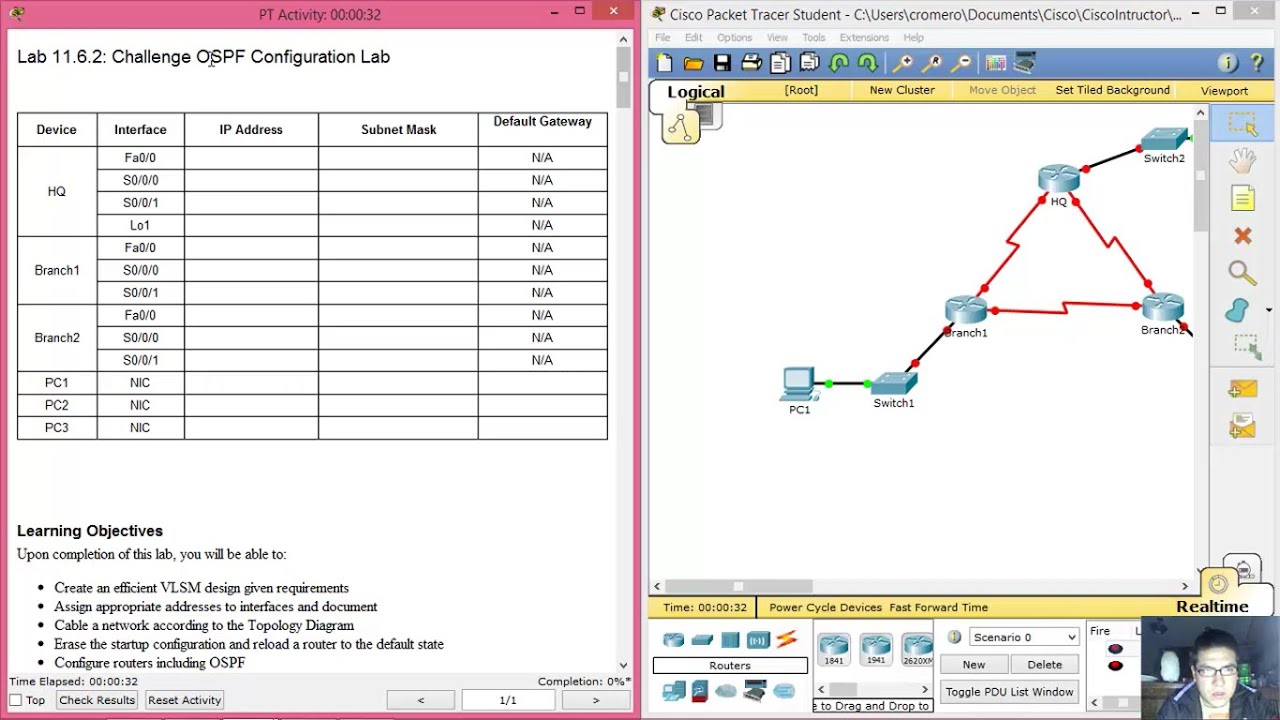Viewport: 1280px width, 720px height.
Task: Select the Wireless Devices category icon
Action: (x=758, y=640)
